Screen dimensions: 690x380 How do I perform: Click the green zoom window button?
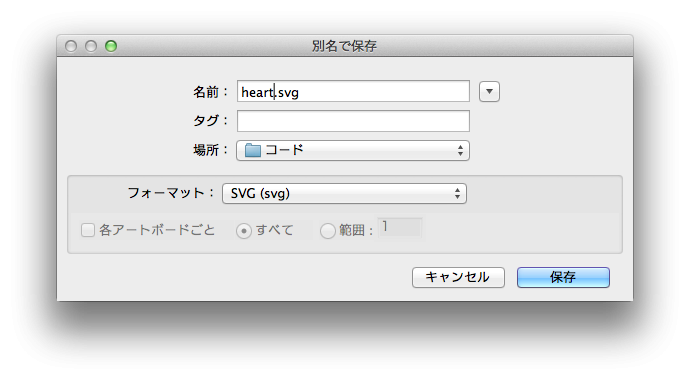point(111,46)
